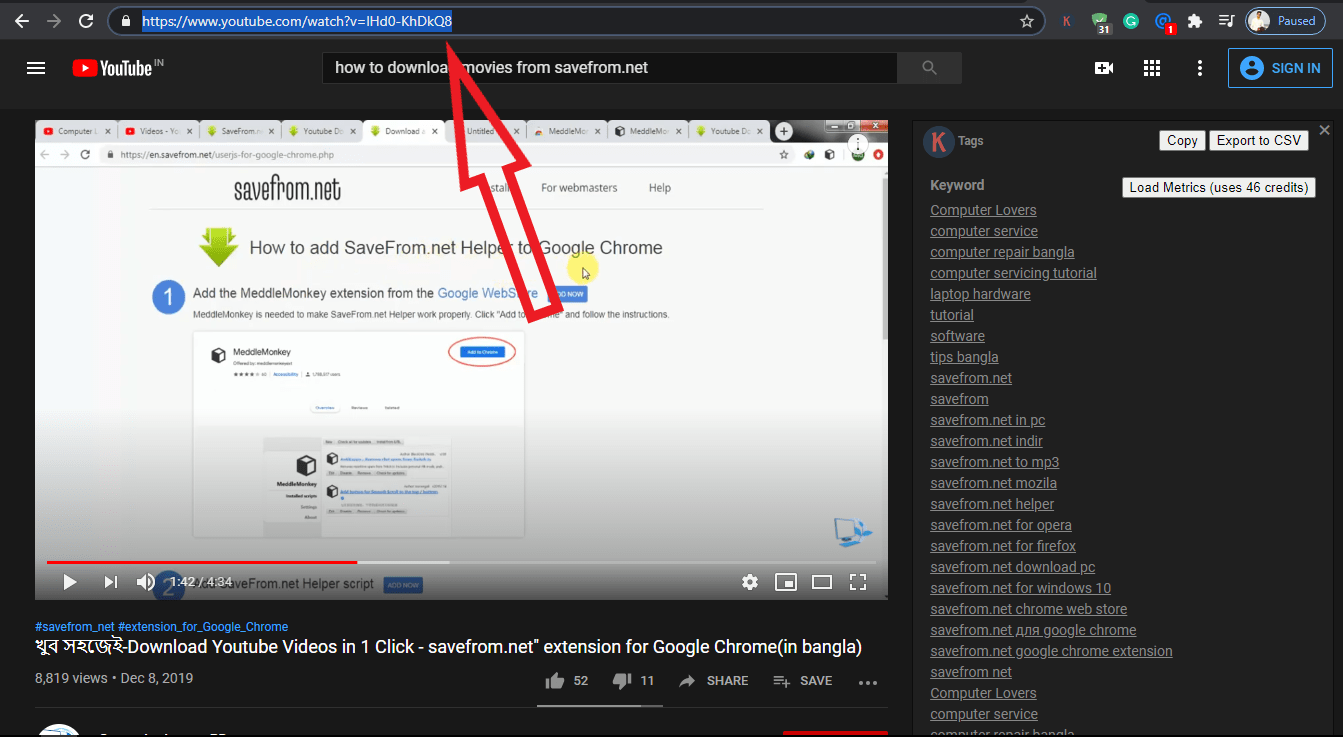1343x737 pixels.
Task: Click Export to CSV button
Action: coord(1259,141)
